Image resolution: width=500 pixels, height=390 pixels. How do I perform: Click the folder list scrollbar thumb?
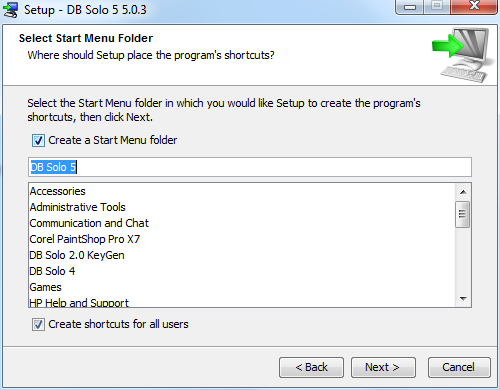(x=463, y=214)
